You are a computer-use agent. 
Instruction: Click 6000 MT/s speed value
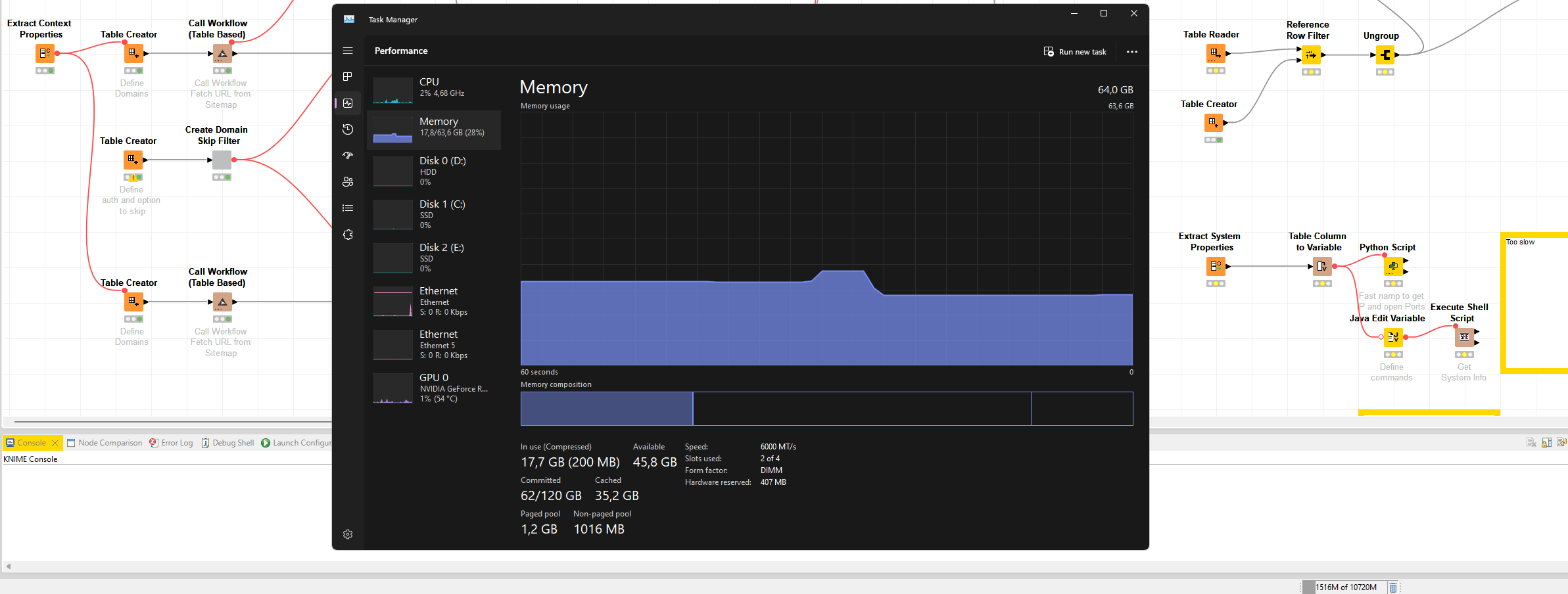[778, 447]
